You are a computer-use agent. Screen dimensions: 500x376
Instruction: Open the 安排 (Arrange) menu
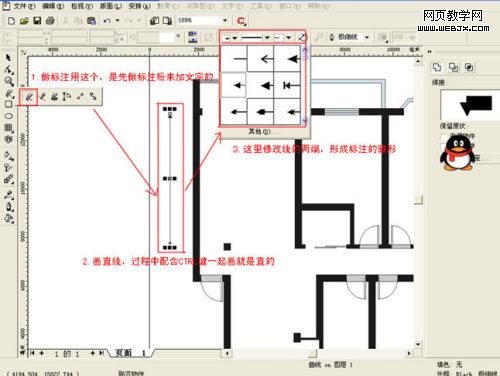point(140,6)
